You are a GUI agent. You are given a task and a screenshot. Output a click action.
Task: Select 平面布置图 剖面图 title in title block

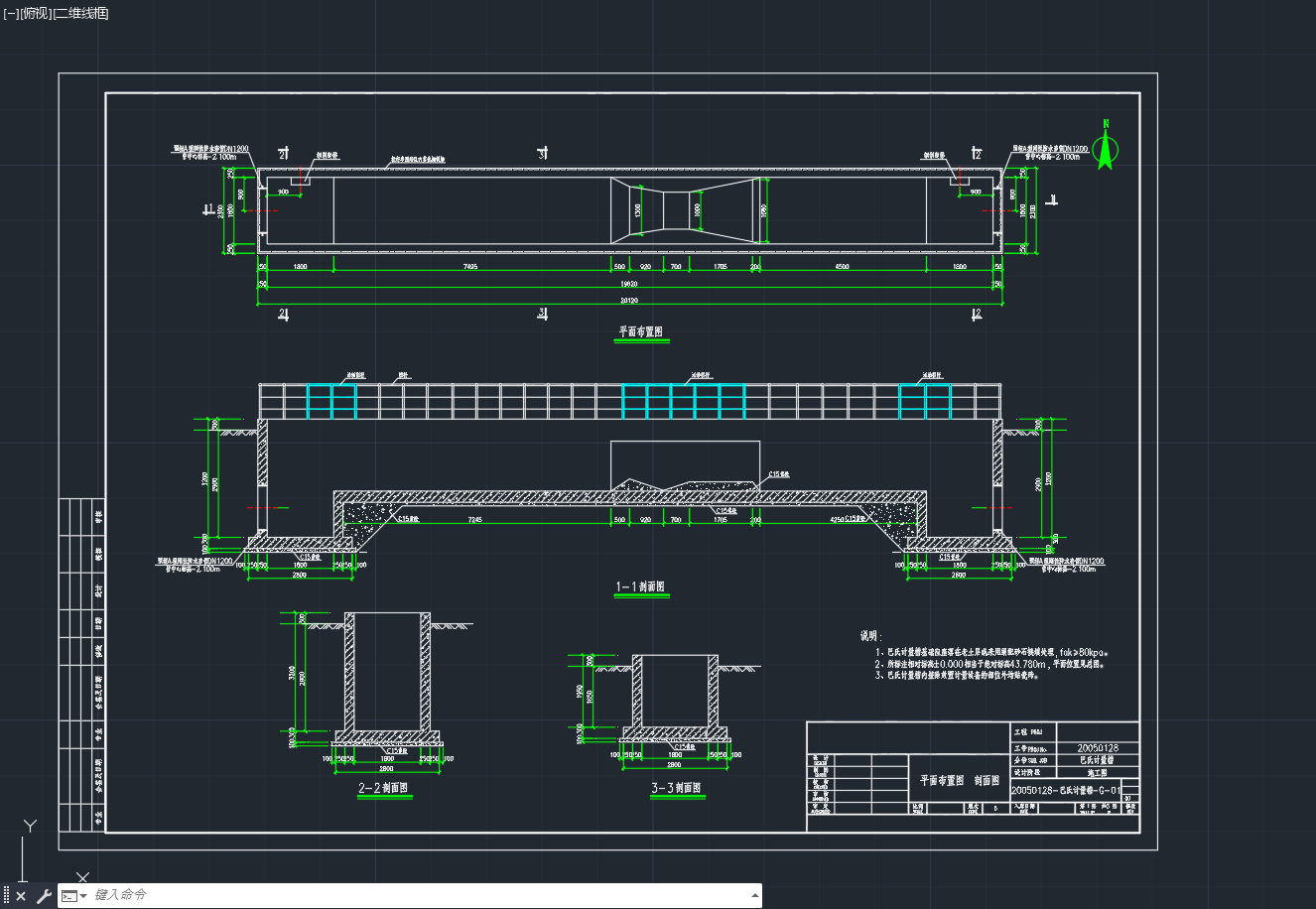[960, 781]
